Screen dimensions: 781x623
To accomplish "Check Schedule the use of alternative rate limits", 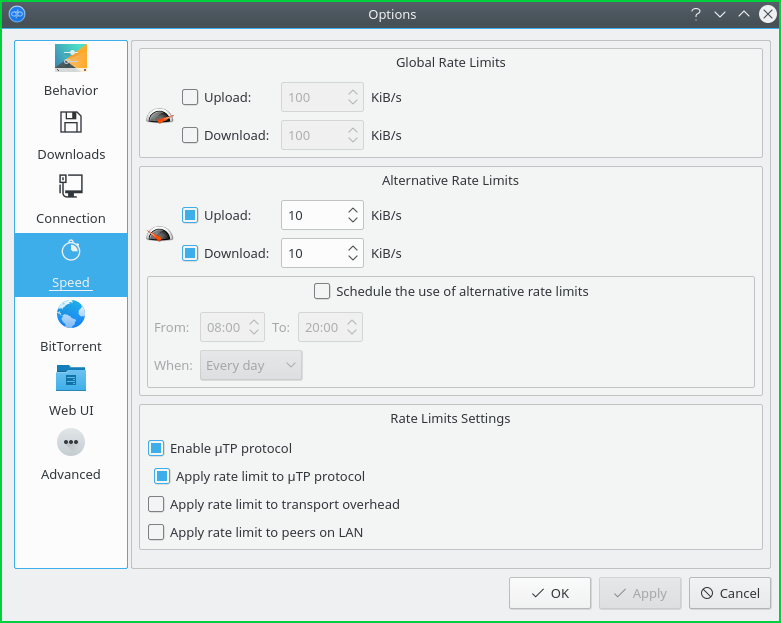I will (x=322, y=292).
